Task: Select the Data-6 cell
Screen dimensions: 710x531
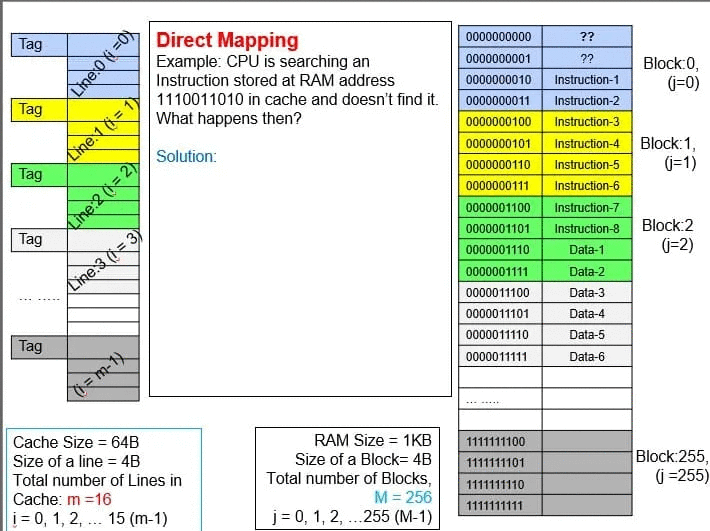Action: pyautogui.click(x=587, y=357)
